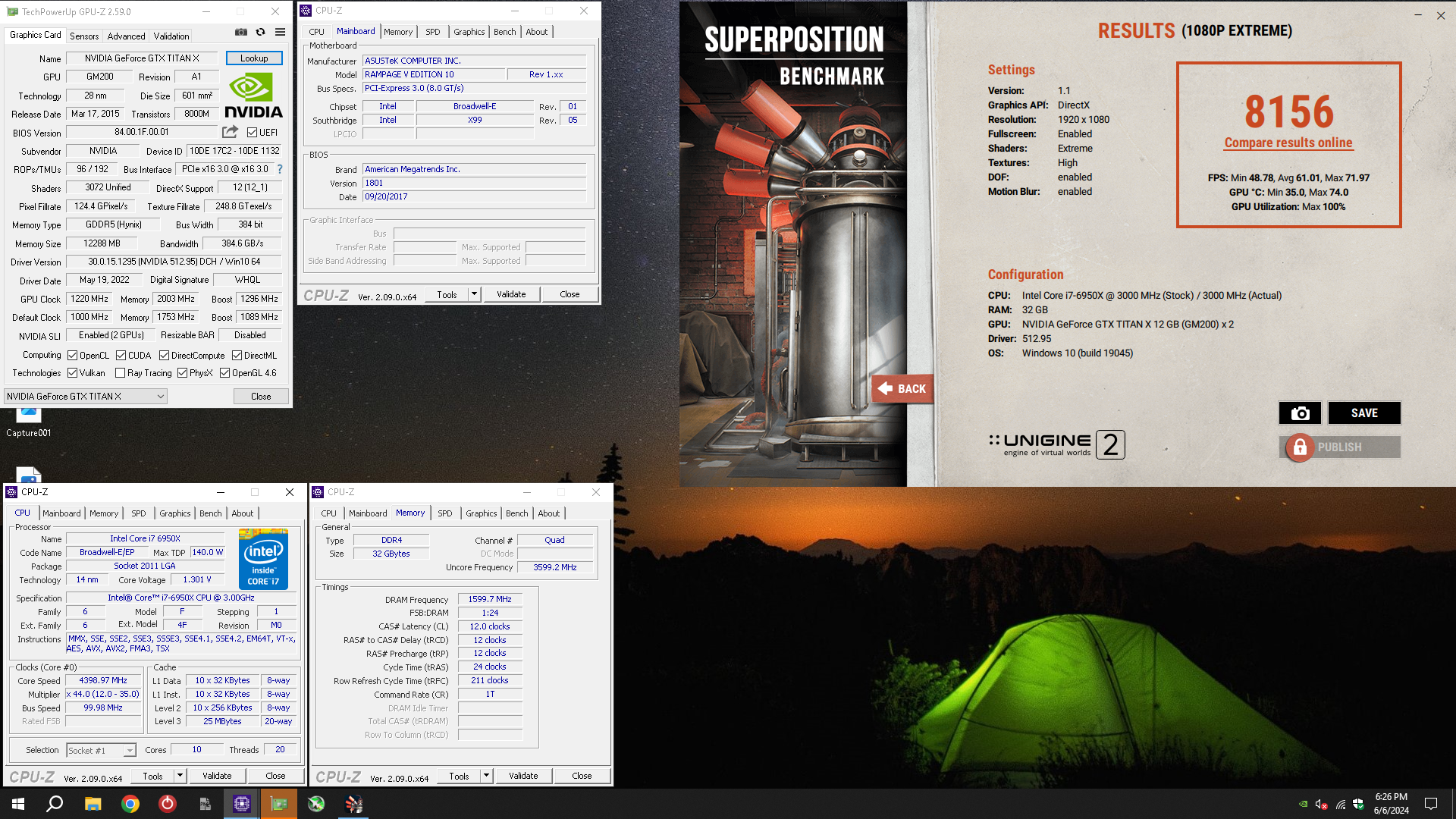This screenshot has height=819, width=1456.
Task: Open File Explorer from the taskbar
Action: 93,804
